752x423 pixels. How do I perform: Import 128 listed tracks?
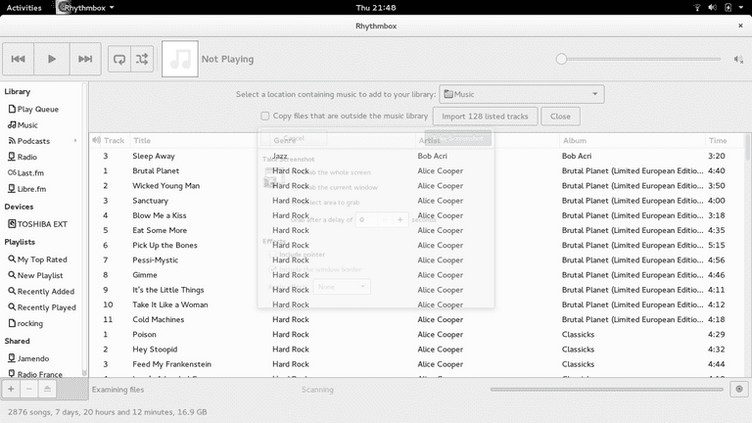tap(485, 116)
